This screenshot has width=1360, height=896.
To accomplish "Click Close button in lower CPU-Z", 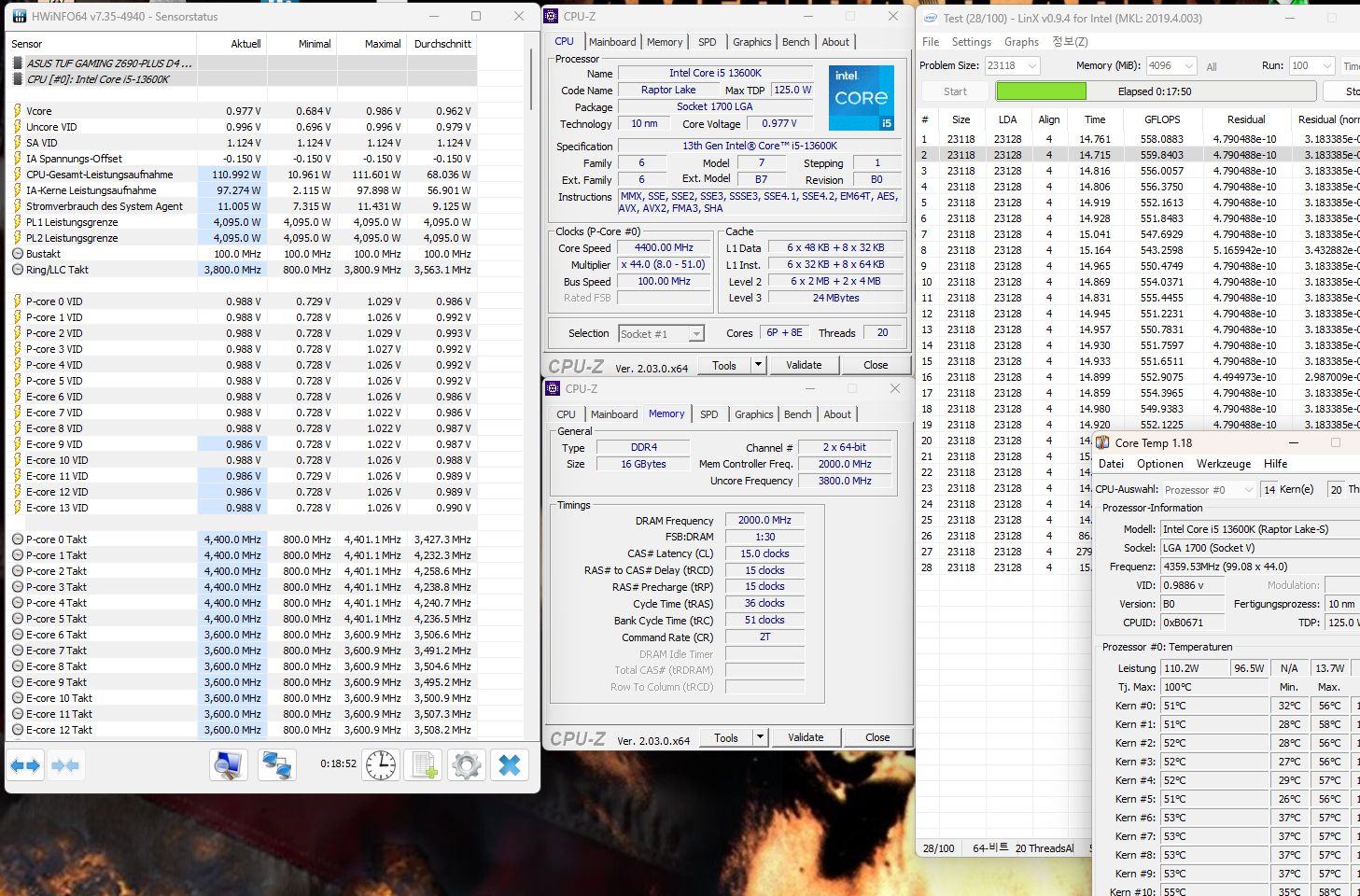I will (877, 737).
